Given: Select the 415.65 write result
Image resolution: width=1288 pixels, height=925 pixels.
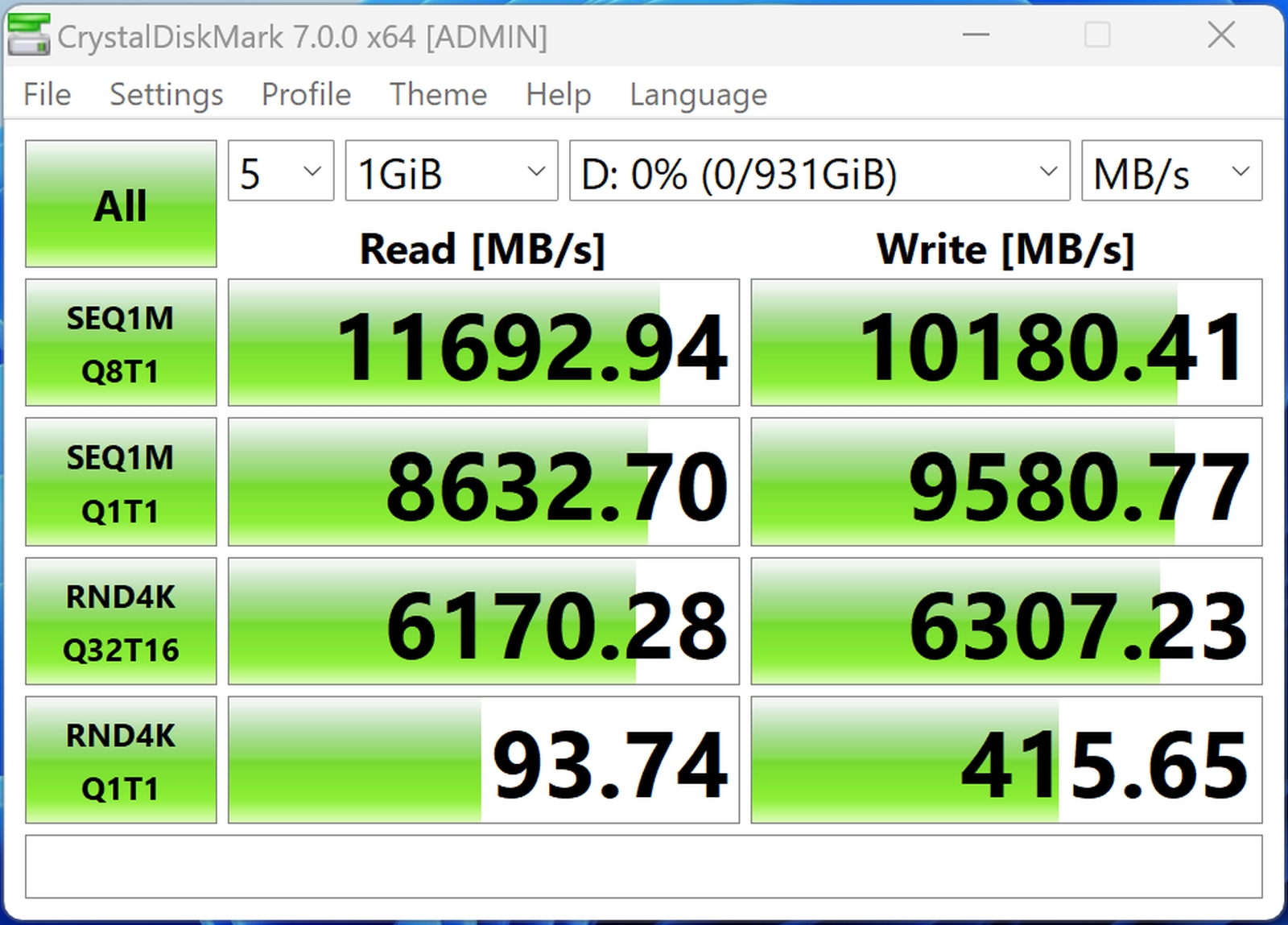Looking at the screenshot, I should pyautogui.click(x=1007, y=760).
